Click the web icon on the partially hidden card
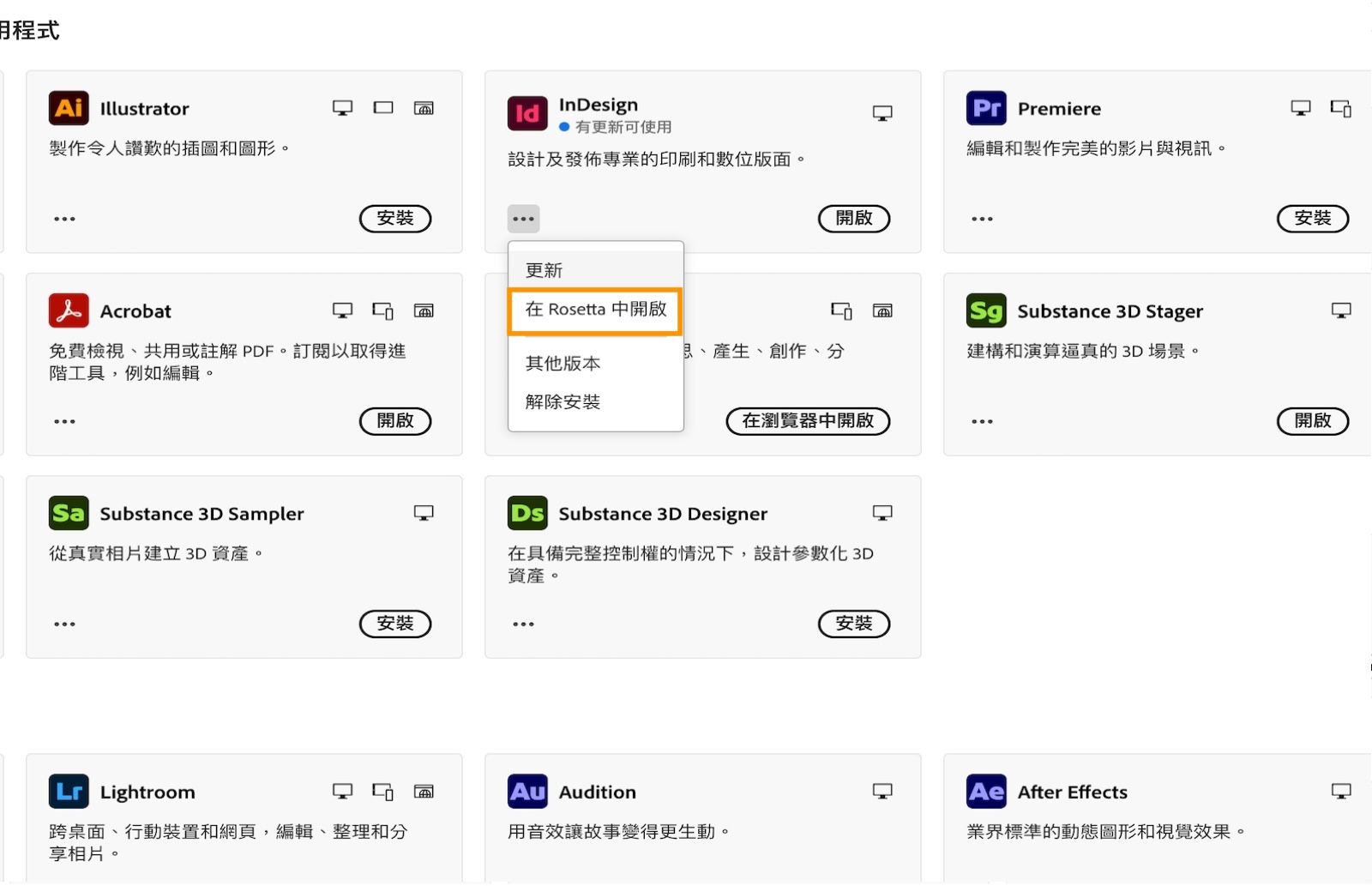Image resolution: width=1372 pixels, height=886 pixels. coord(882,310)
